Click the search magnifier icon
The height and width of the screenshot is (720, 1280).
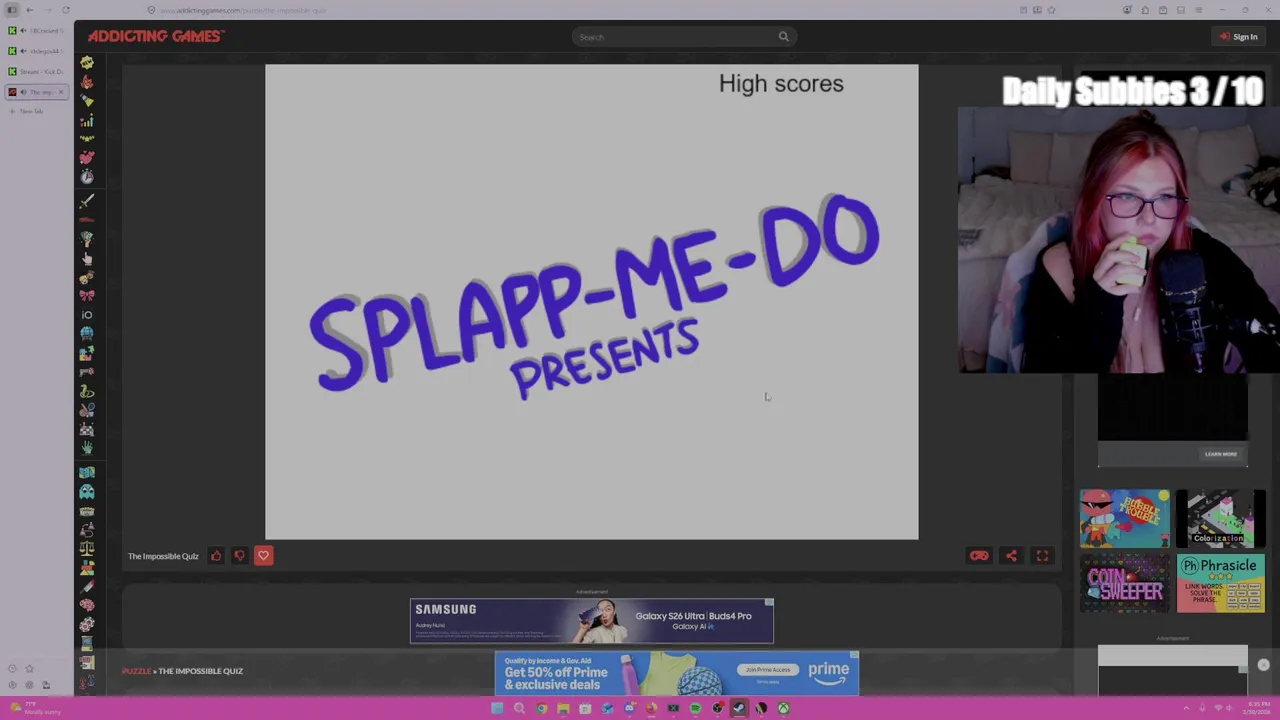[x=784, y=37]
